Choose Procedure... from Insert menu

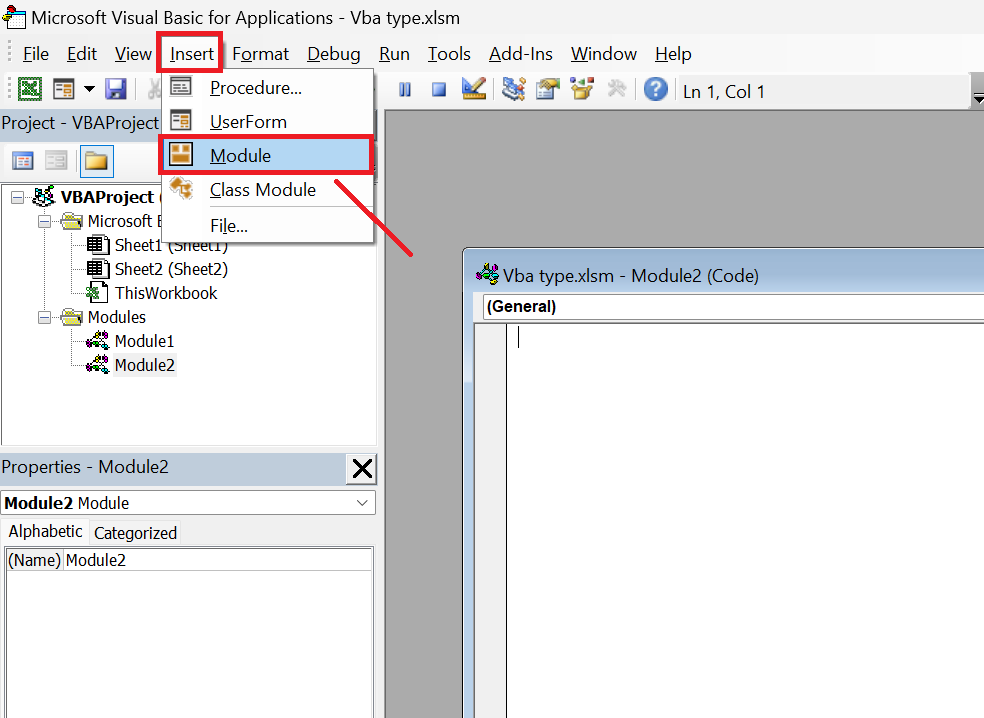click(x=267, y=88)
